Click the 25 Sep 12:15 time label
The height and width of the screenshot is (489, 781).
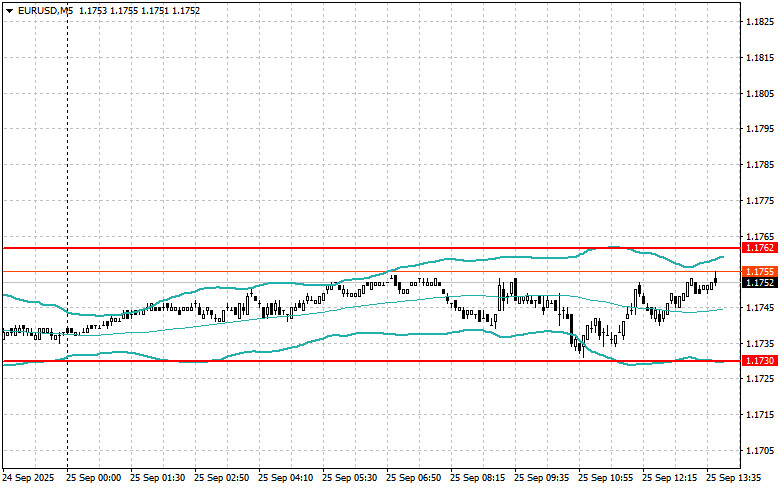(x=669, y=478)
